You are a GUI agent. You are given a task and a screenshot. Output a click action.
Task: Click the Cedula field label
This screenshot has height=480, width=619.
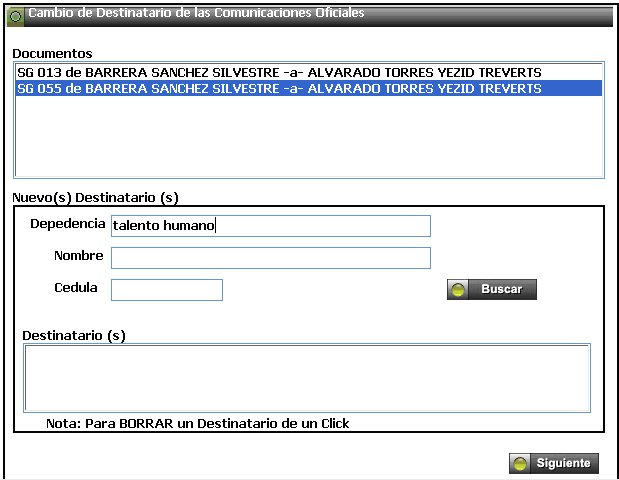[76, 288]
